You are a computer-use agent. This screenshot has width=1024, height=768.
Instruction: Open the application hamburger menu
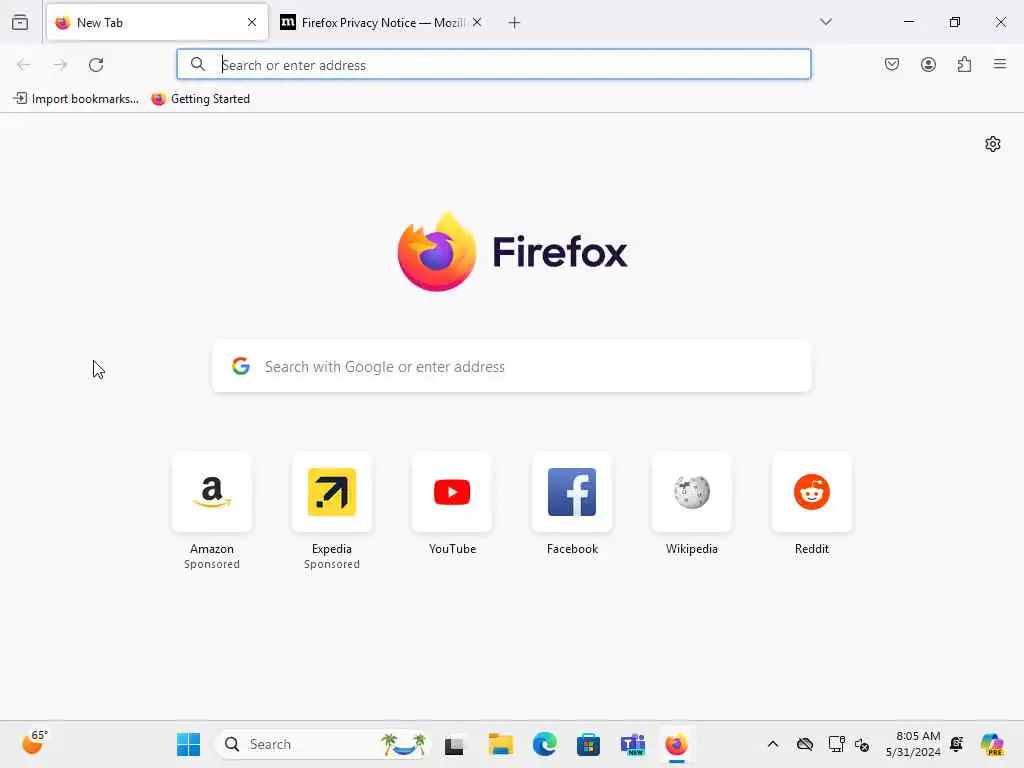coord(1000,64)
